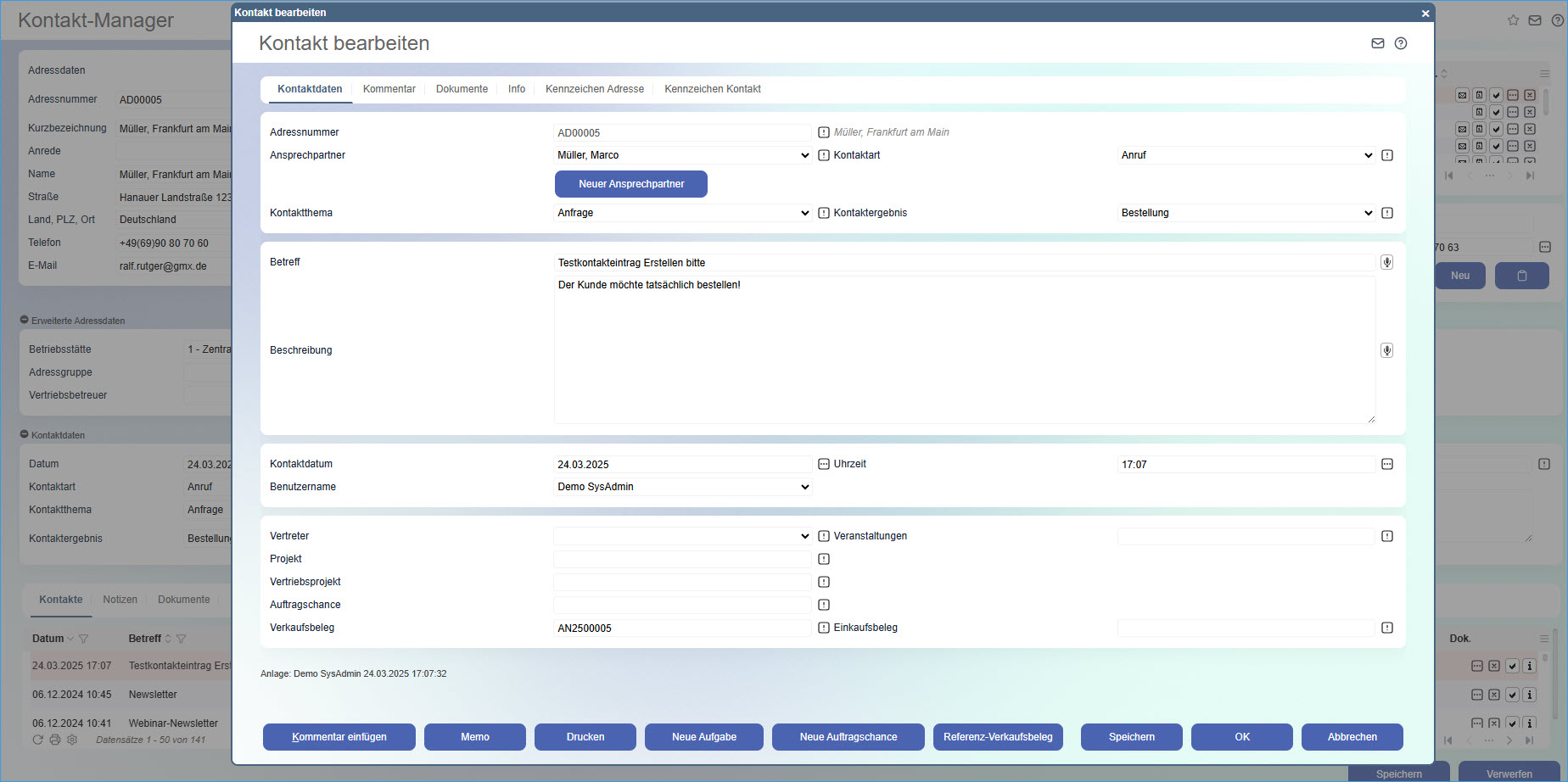Click lookup icon next to Adressnummer field
Image resolution: width=1568 pixels, height=782 pixels.
coord(823,132)
